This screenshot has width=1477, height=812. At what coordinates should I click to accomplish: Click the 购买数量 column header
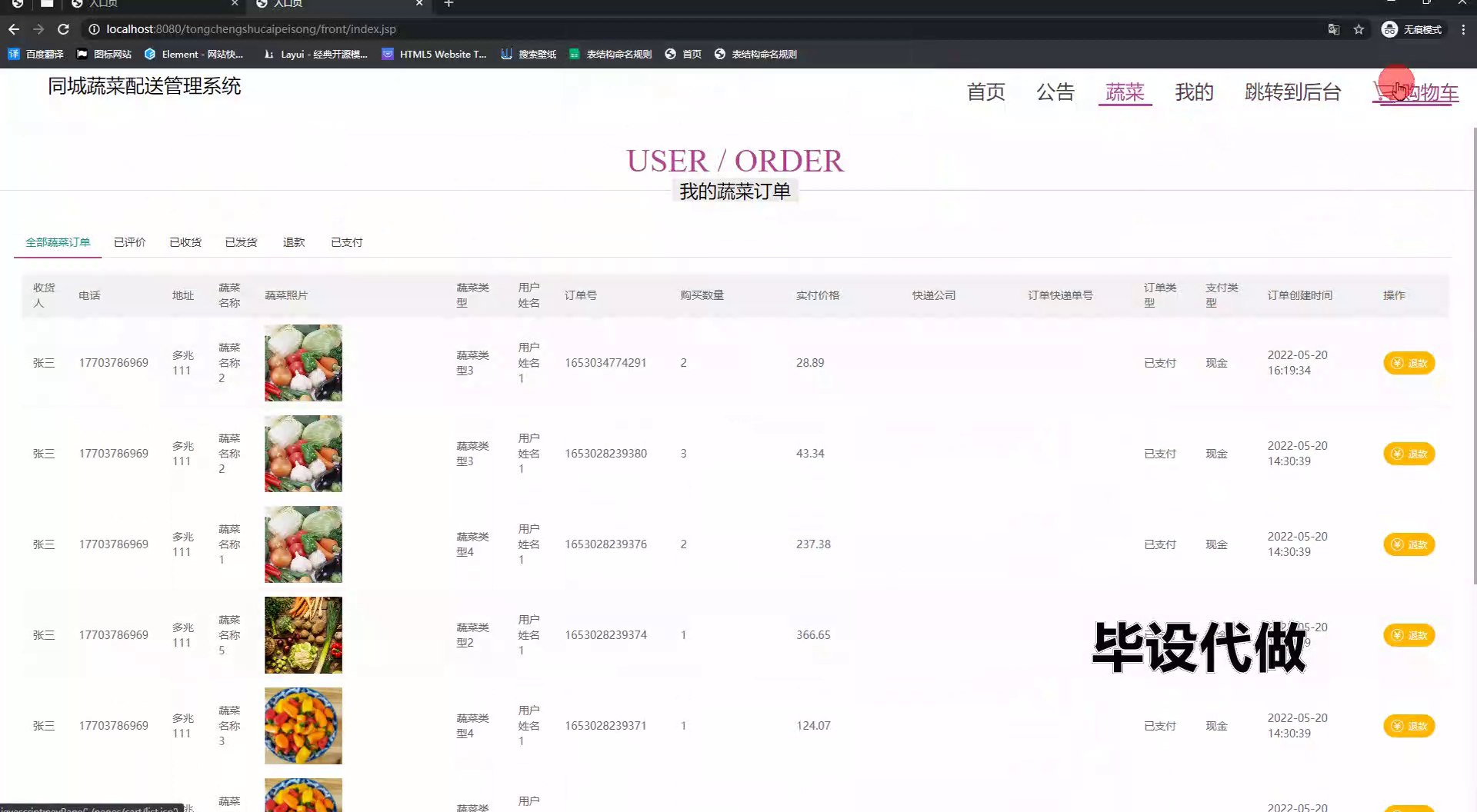click(702, 295)
